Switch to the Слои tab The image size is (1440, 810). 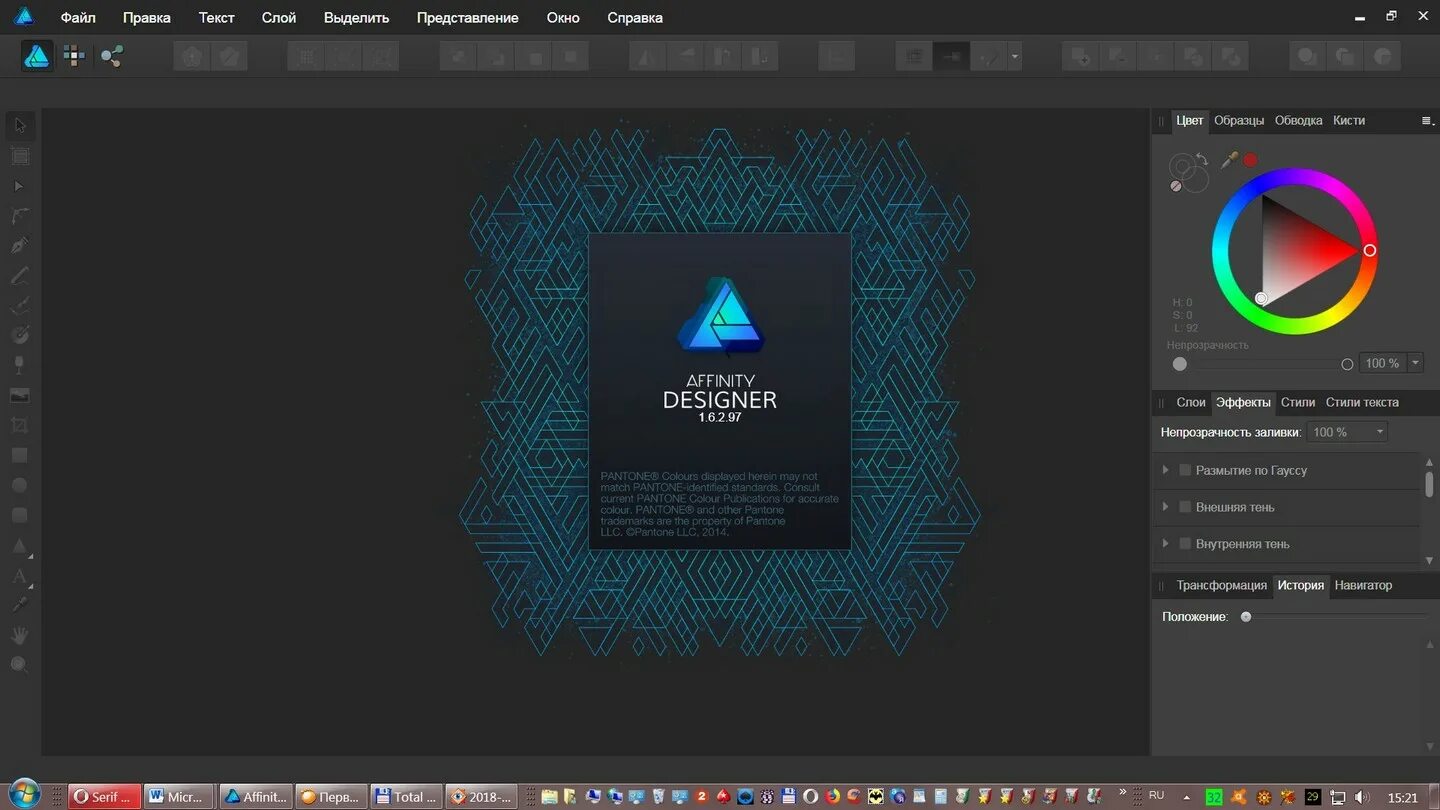click(1190, 403)
